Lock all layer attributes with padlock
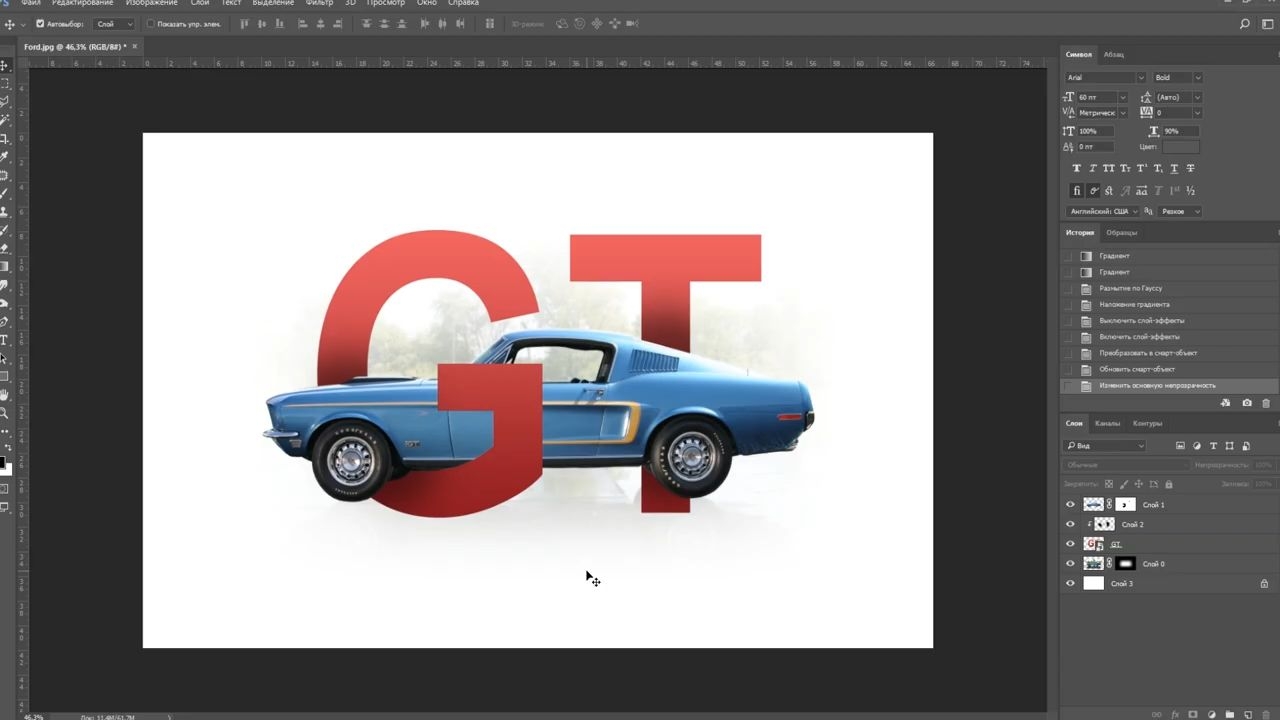This screenshot has width=1280, height=720. click(1168, 484)
